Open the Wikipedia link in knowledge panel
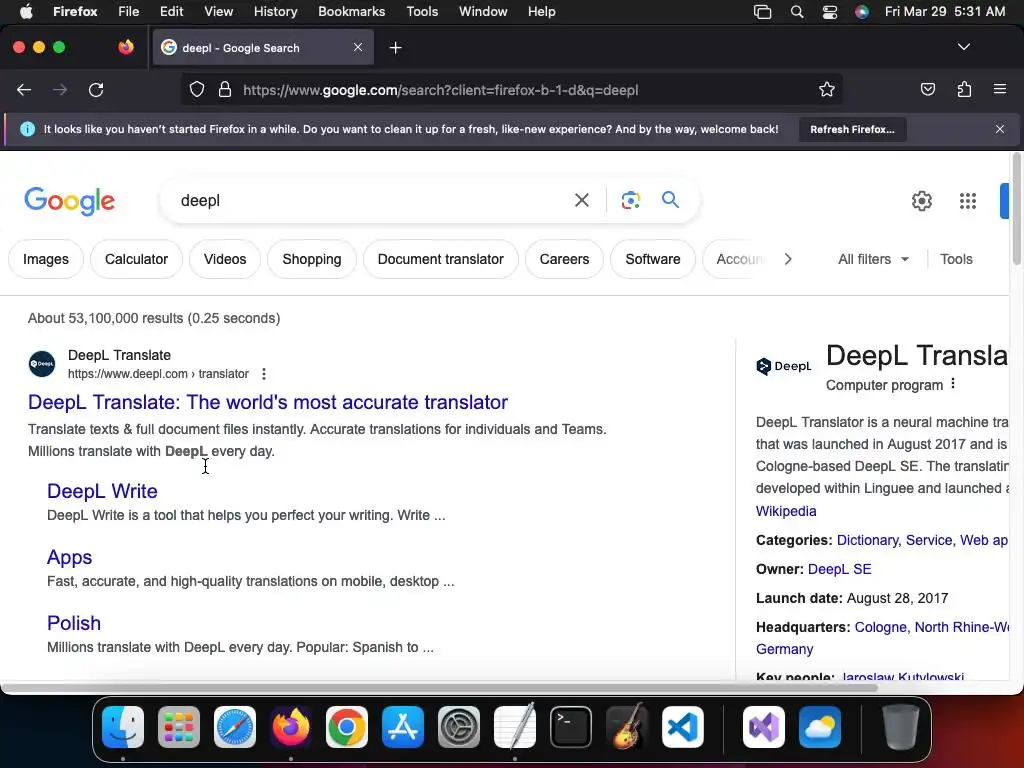This screenshot has height=768, width=1024. (786, 511)
